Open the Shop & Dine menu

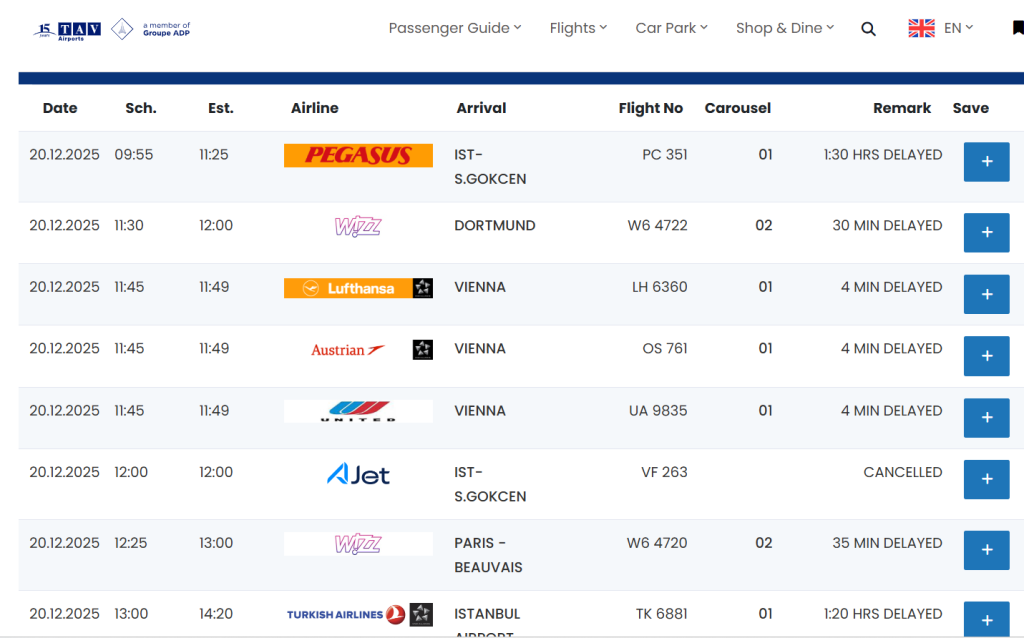(x=785, y=28)
